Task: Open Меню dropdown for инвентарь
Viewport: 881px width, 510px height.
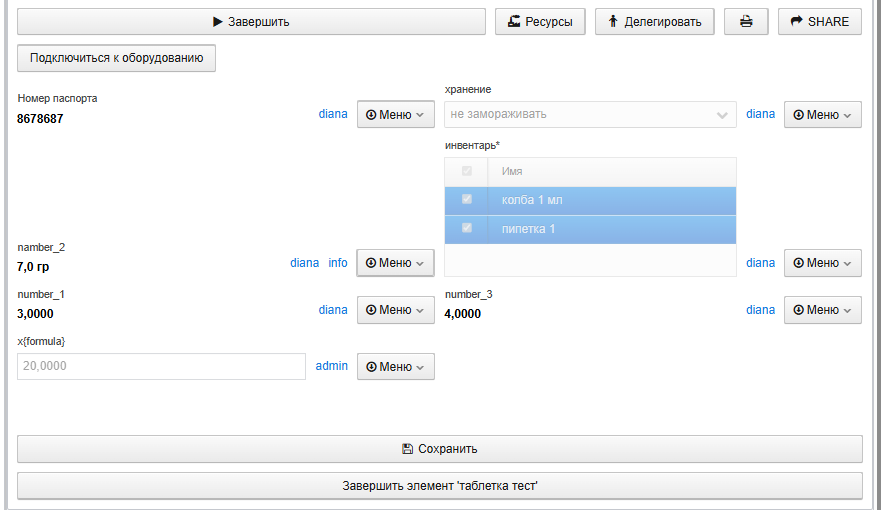Action: tap(823, 263)
